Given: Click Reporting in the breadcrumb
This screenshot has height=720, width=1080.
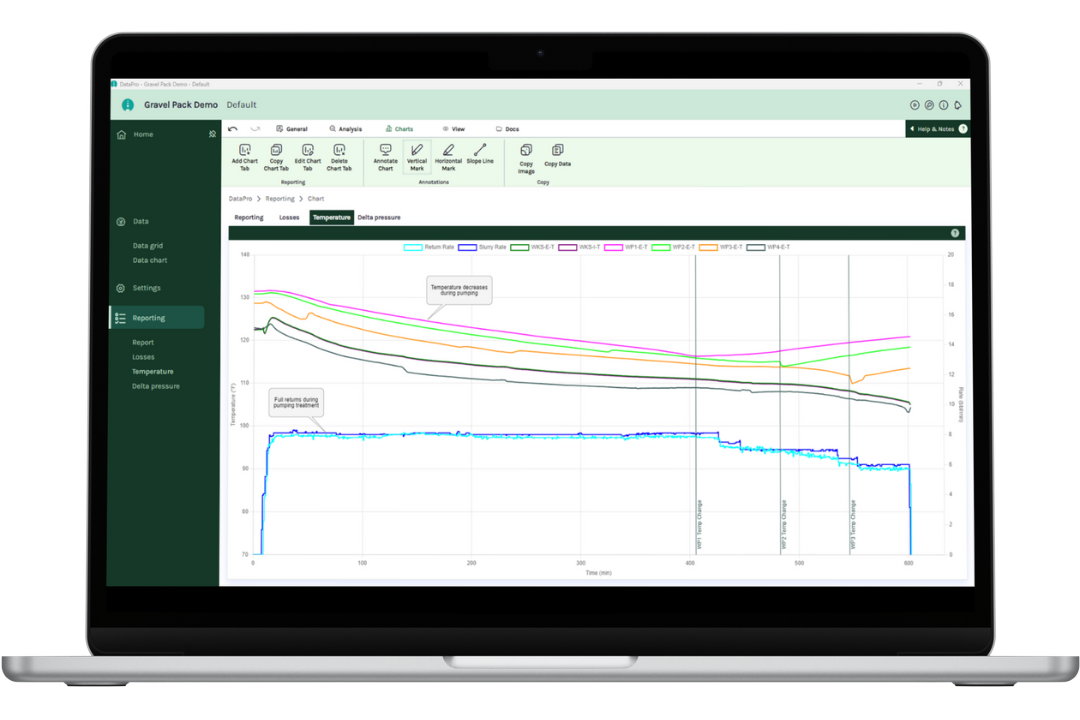Looking at the screenshot, I should coord(280,199).
